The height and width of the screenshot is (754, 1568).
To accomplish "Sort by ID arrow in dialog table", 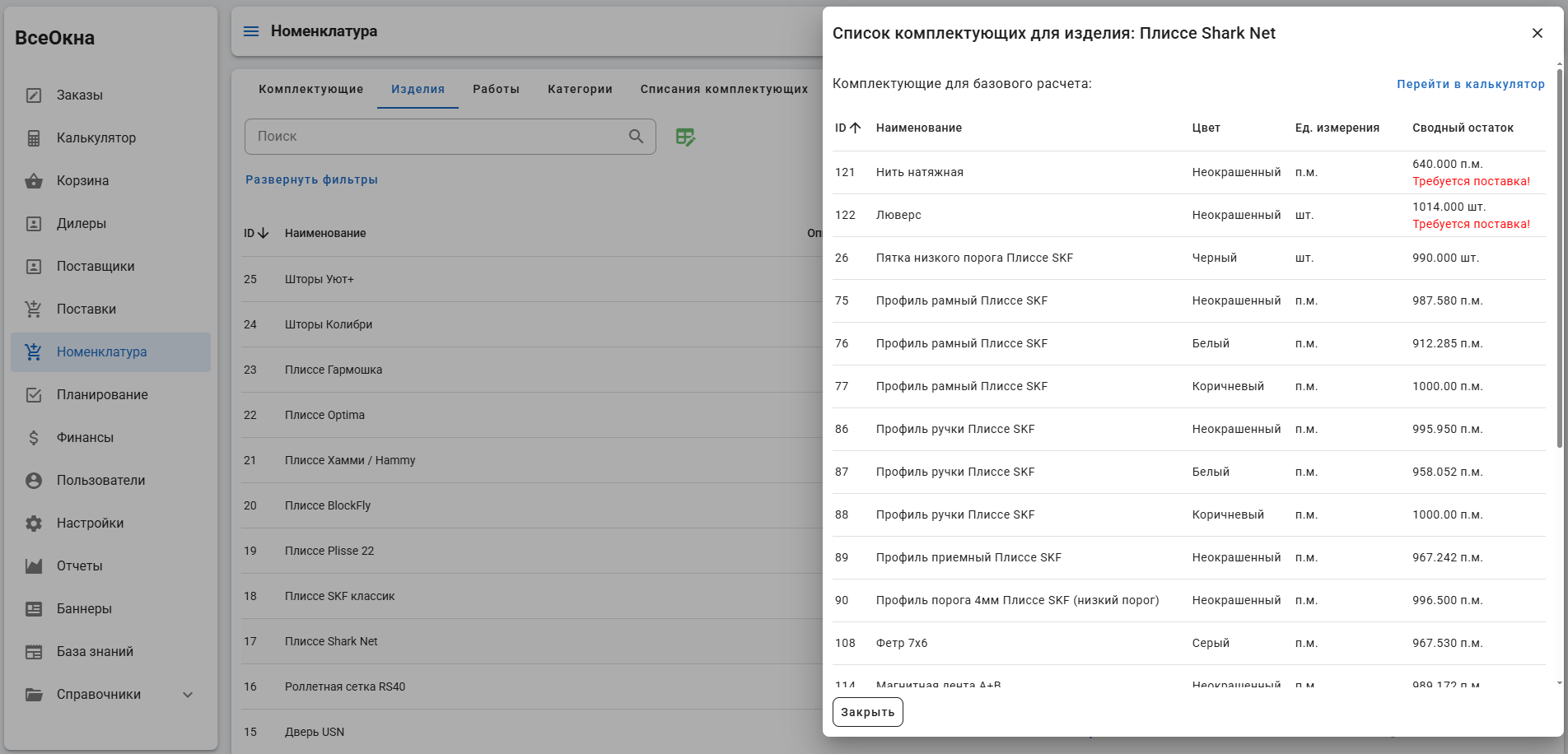I will point(855,128).
